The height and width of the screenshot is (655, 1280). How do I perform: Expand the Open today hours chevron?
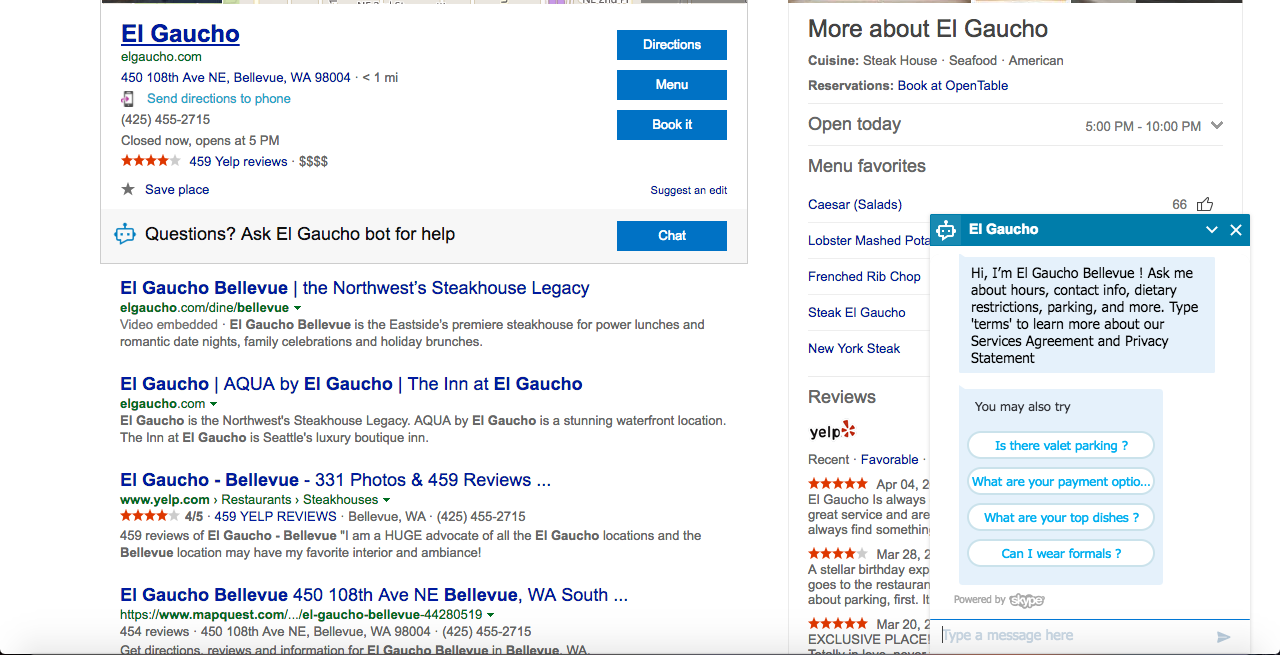1217,126
